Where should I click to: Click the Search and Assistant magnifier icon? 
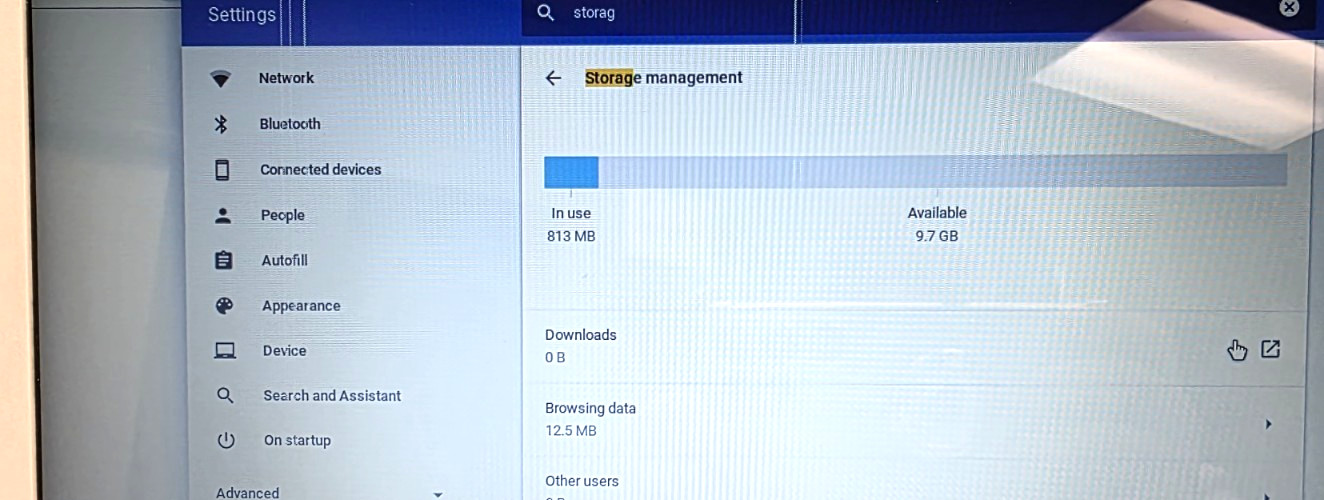coord(225,396)
